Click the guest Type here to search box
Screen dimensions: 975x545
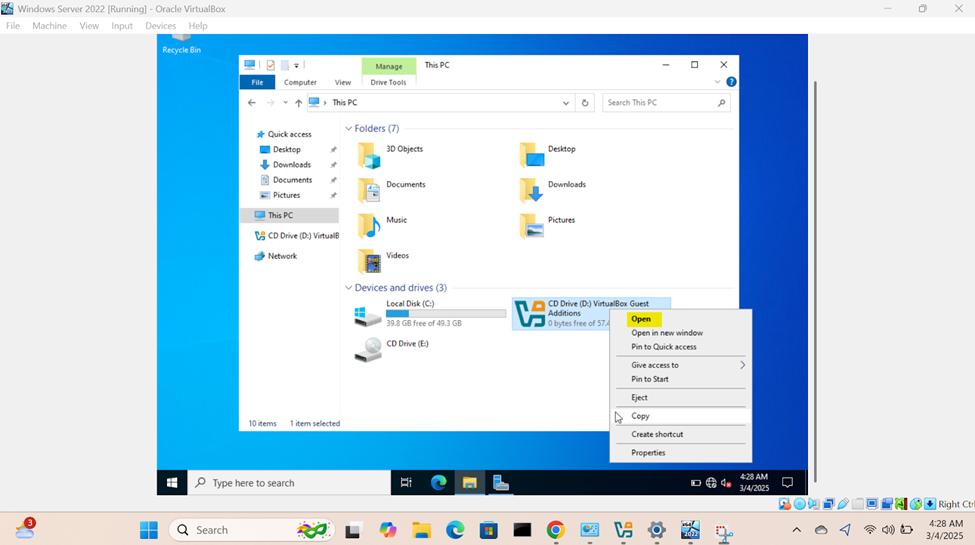pos(289,483)
